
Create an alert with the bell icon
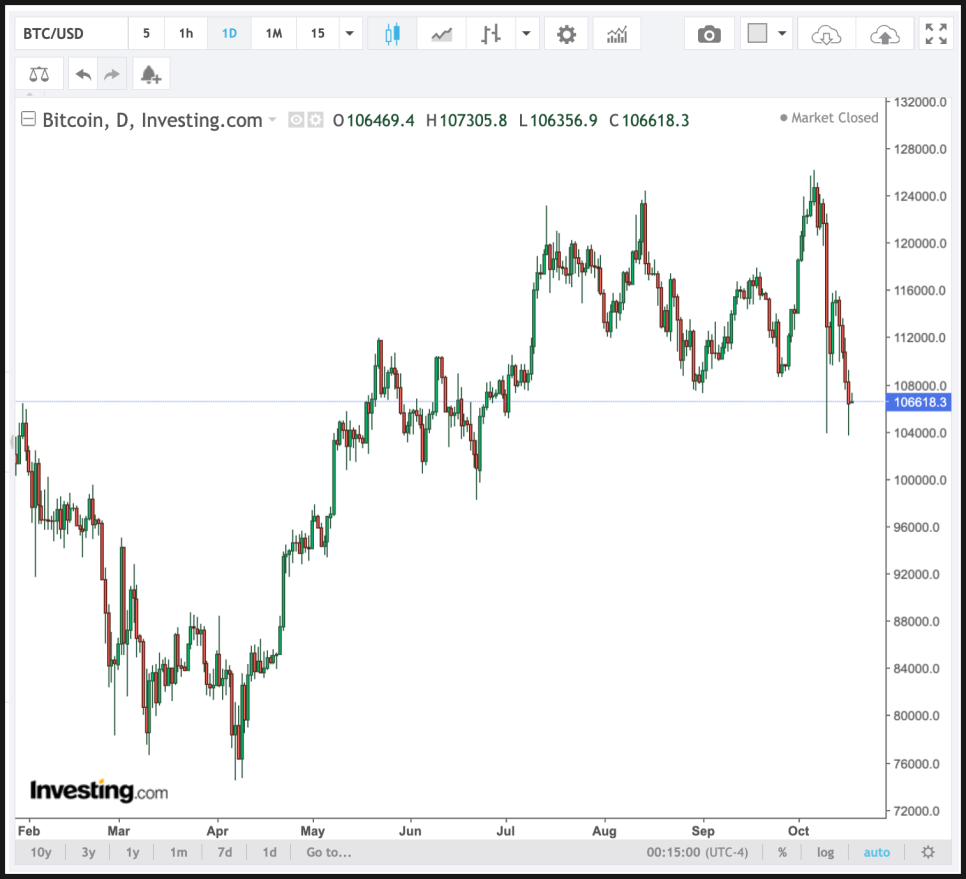pos(150,74)
